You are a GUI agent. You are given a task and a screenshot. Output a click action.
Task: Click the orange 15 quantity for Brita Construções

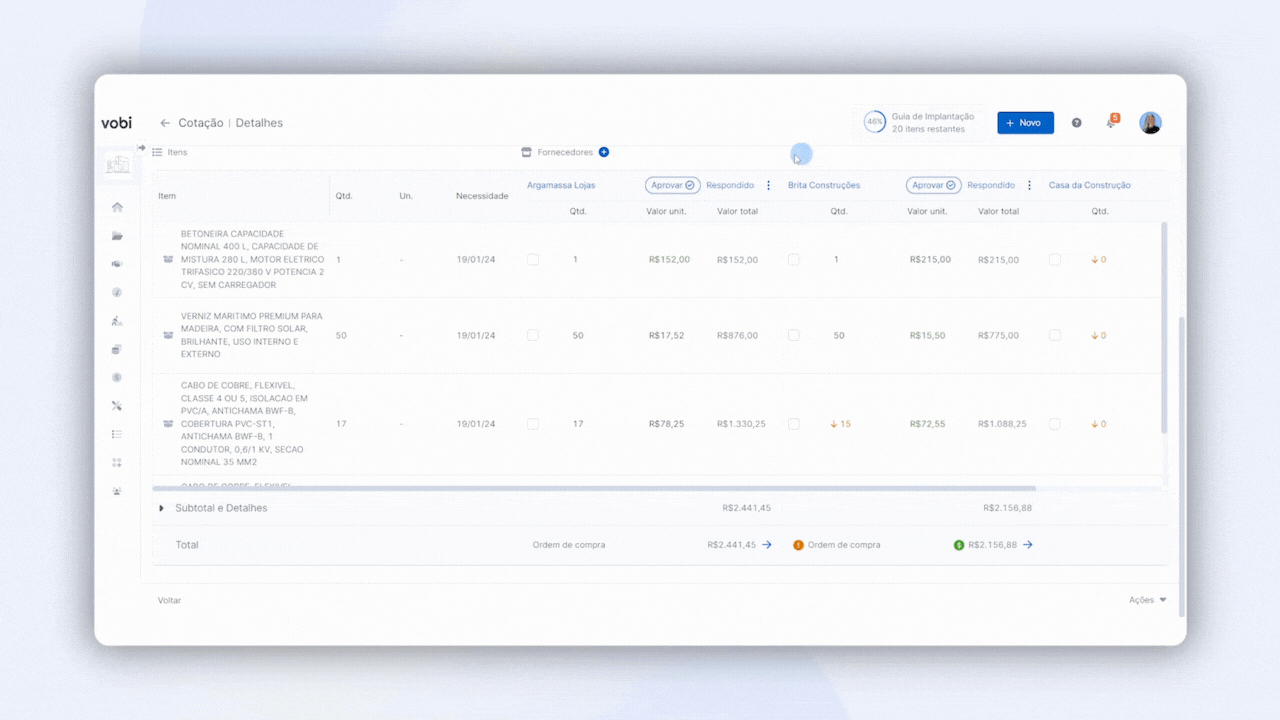[840, 424]
